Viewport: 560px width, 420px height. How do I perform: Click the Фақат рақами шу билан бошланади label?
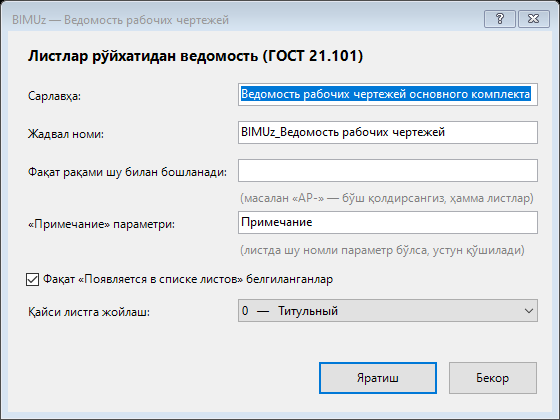(x=128, y=172)
